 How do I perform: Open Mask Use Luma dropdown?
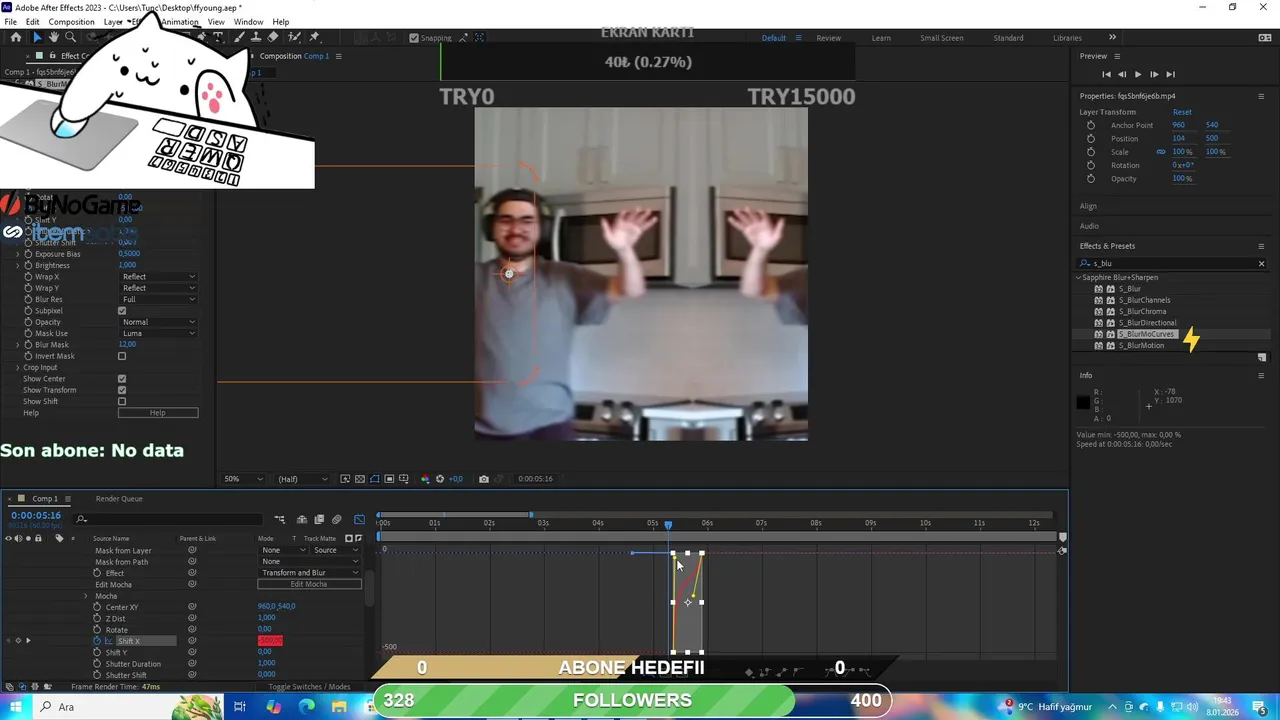(158, 333)
